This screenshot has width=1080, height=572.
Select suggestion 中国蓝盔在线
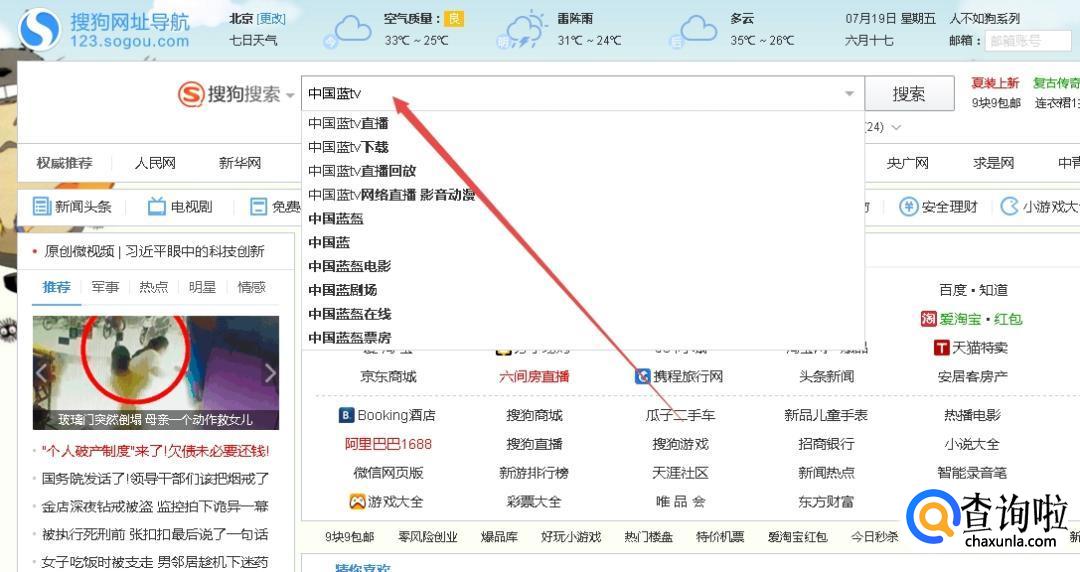(349, 314)
